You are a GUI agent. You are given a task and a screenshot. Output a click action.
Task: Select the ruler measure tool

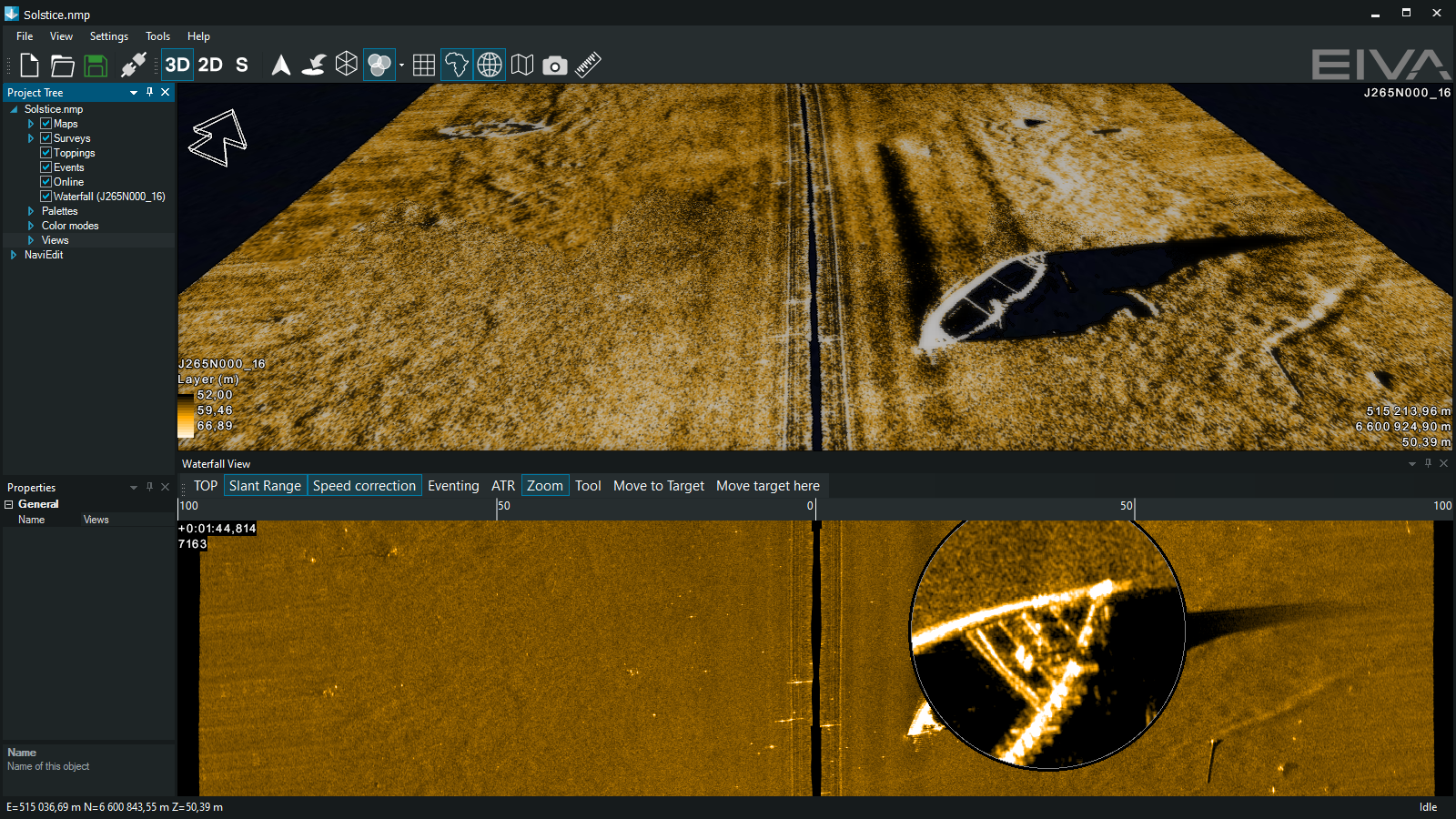point(588,65)
